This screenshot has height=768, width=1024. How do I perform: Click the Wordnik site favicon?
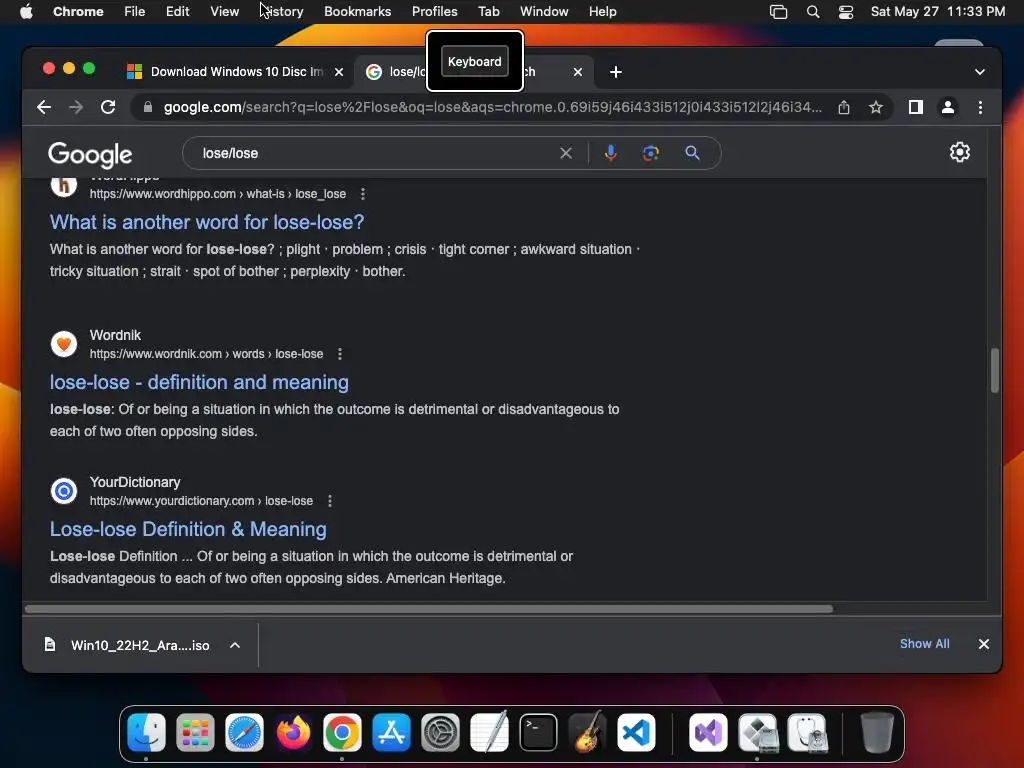click(x=64, y=344)
